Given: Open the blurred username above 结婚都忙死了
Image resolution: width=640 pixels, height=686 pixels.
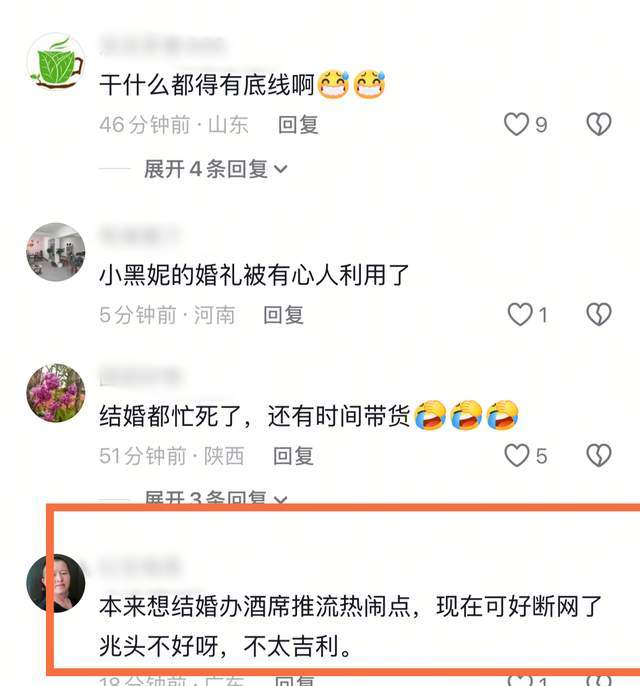Looking at the screenshot, I should pos(141,376).
